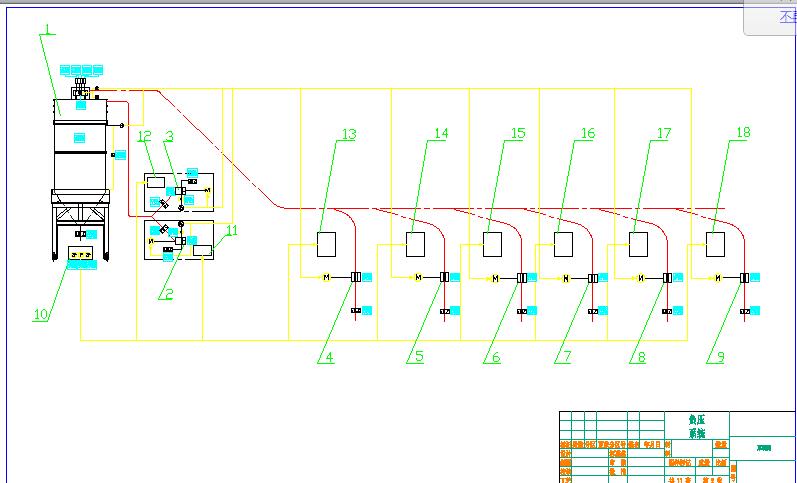Click the cyan tag directly right of valve 4
This screenshot has width=797, height=483.
[x=366, y=277]
